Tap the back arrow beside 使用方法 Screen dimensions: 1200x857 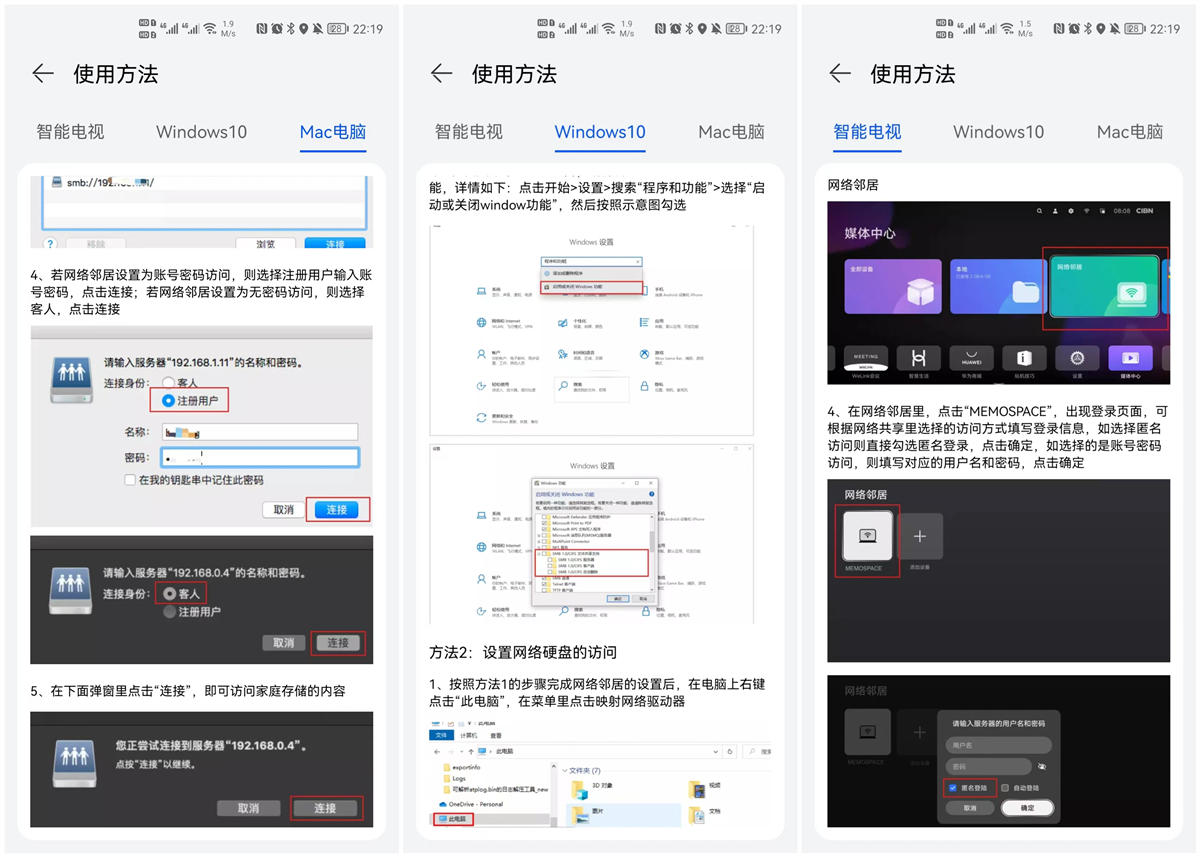pyautogui.click(x=41, y=73)
